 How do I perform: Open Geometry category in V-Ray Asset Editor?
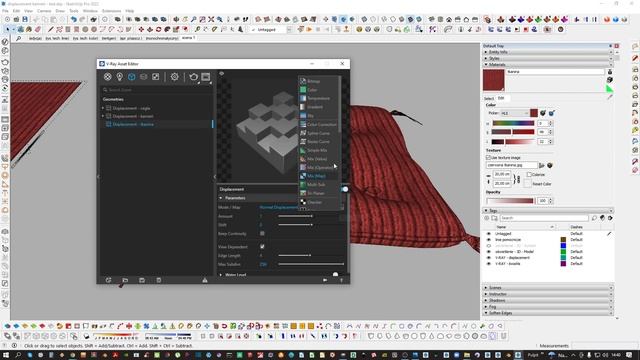click(x=131, y=77)
